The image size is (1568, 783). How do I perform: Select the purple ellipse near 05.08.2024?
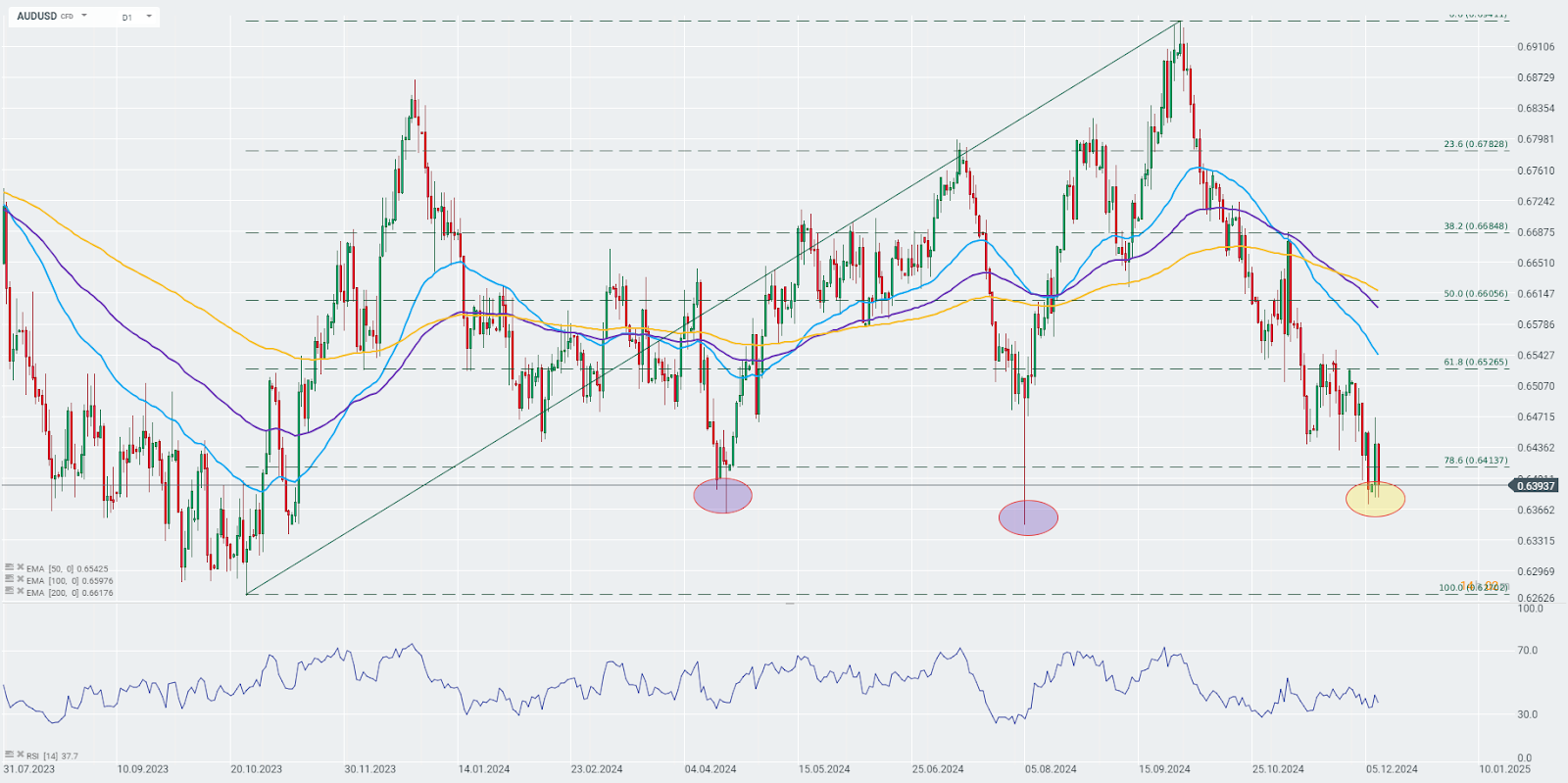click(x=1028, y=517)
